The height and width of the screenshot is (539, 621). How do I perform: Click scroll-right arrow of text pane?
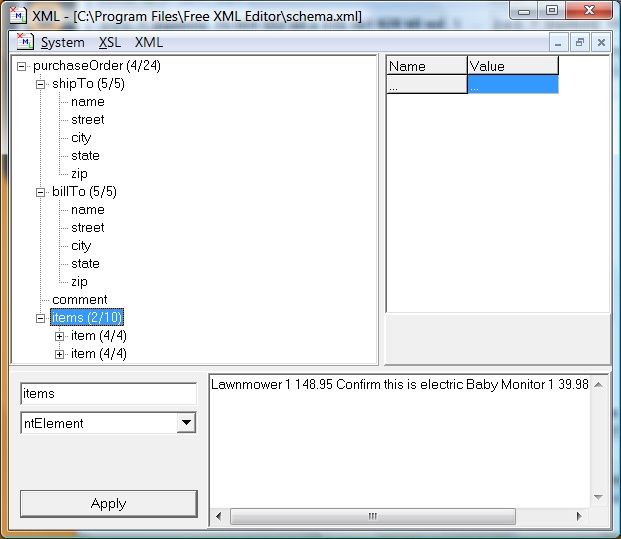coord(579,516)
